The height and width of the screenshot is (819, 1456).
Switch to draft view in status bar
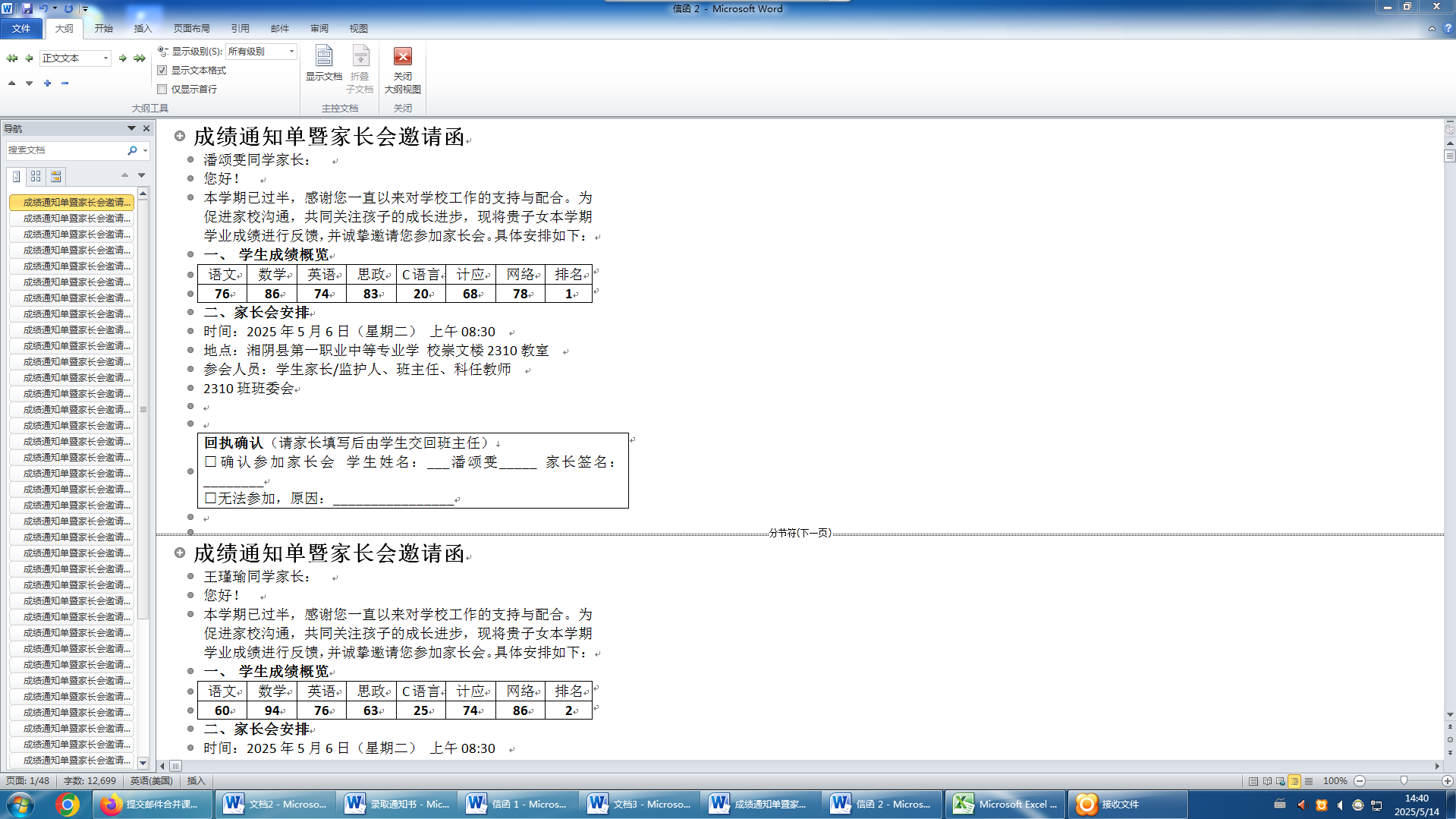tap(1309, 781)
